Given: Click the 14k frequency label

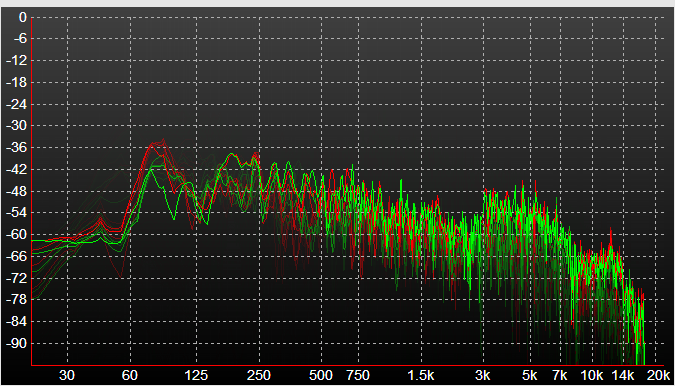Looking at the screenshot, I should click(x=623, y=375).
